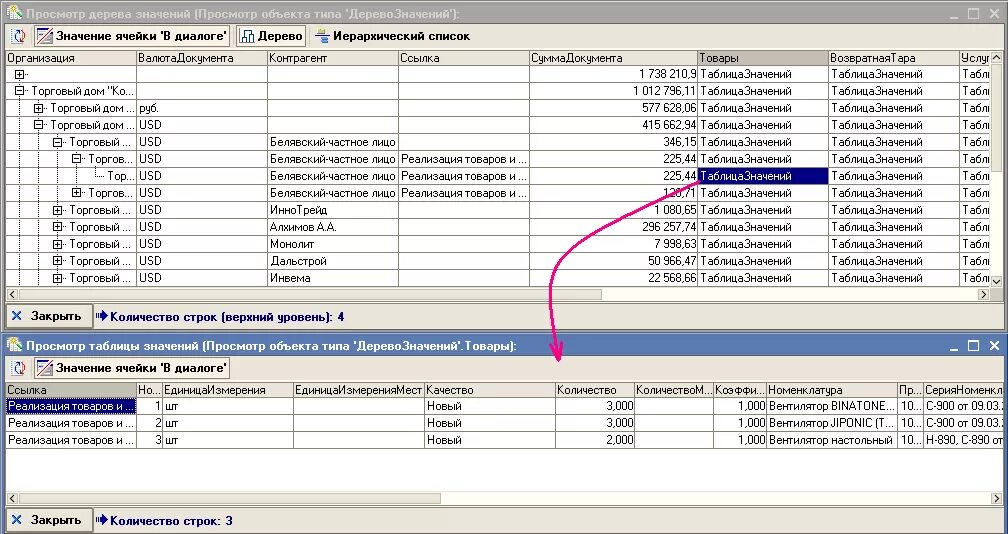This screenshot has height=534, width=1008.
Task: Select quantity cell 2,000
Action: (595, 440)
